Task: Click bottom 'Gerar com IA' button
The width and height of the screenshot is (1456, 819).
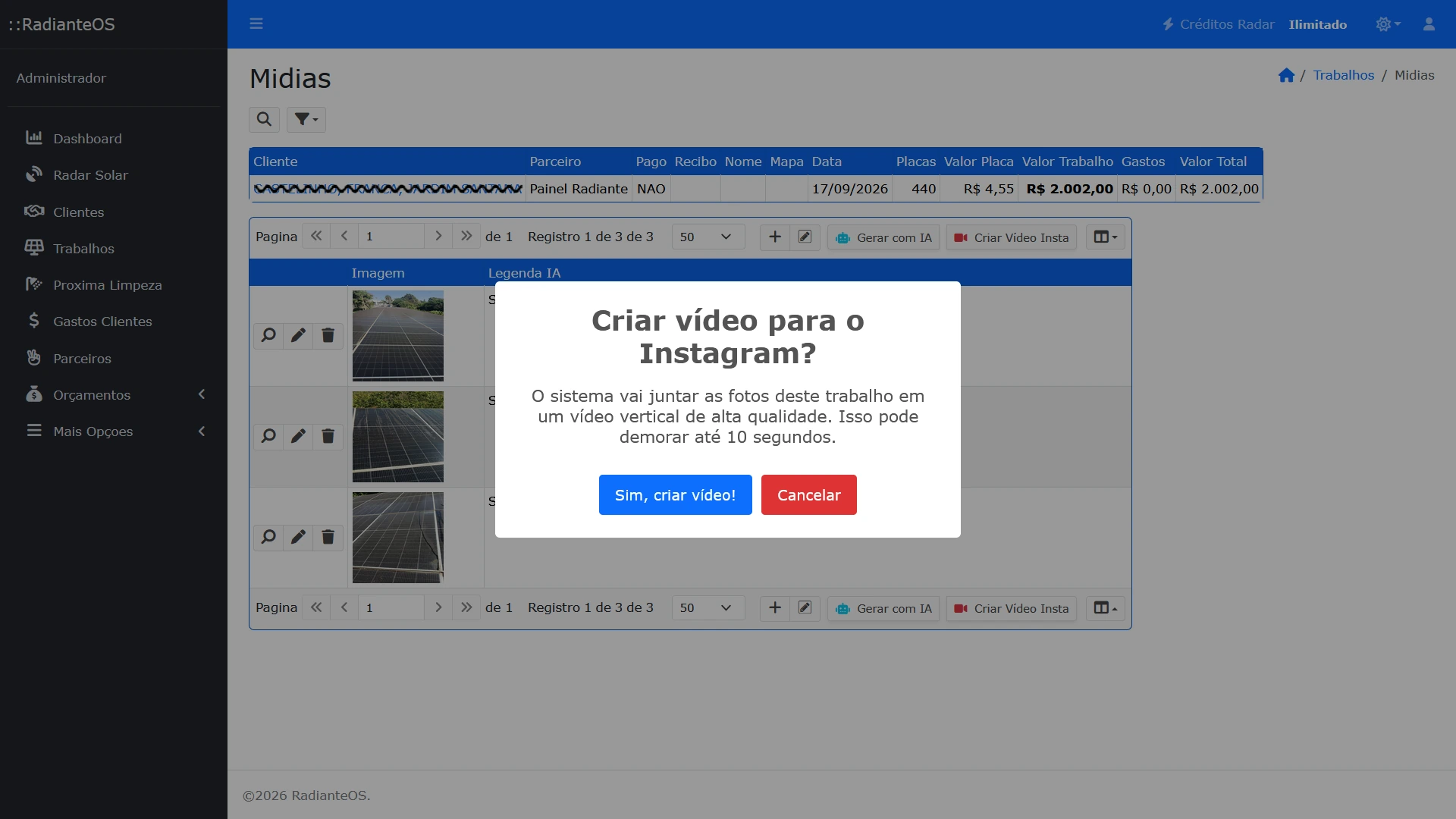Action: click(x=883, y=608)
